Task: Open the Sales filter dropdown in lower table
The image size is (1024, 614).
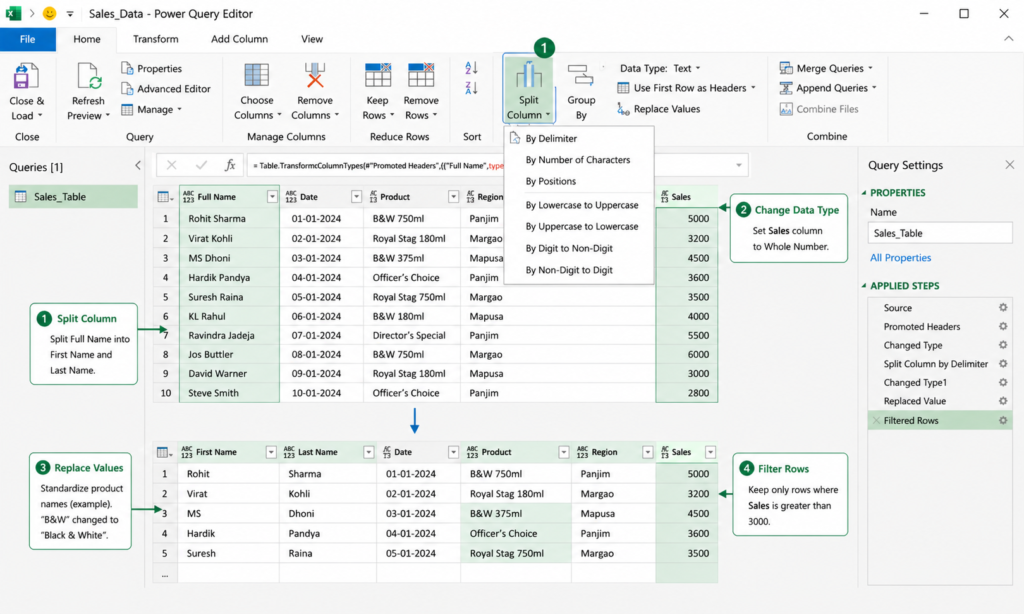Action: point(710,452)
